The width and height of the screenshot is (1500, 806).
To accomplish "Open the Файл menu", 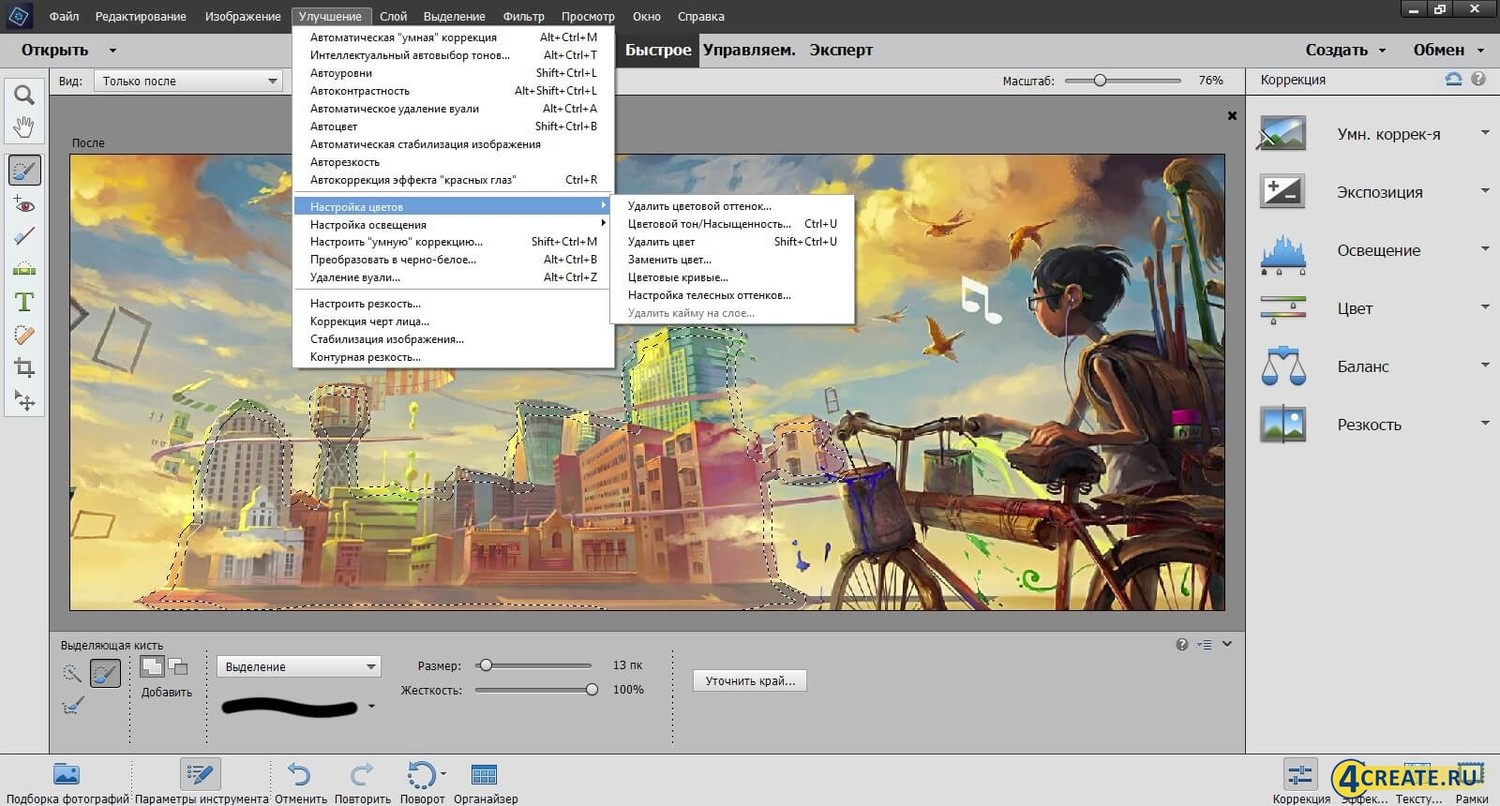I will pos(64,17).
